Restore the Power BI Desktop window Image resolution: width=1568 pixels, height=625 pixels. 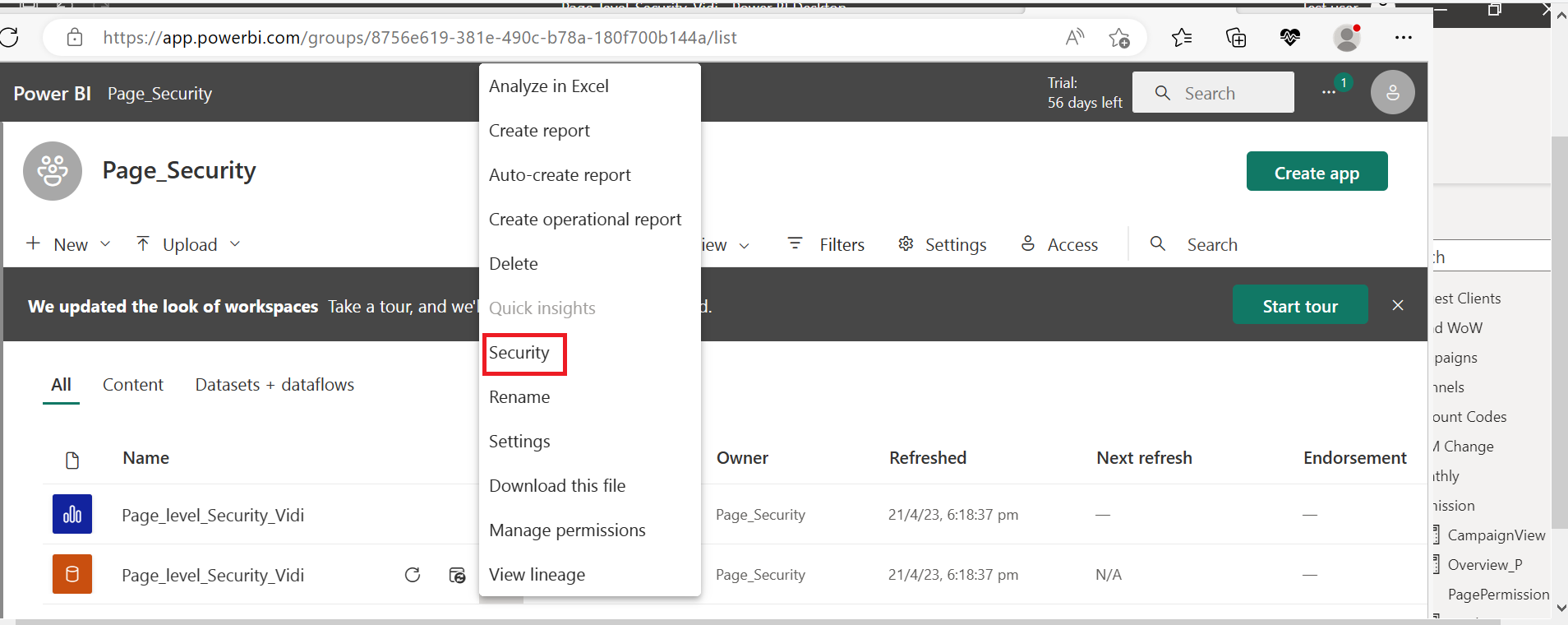point(1495,10)
